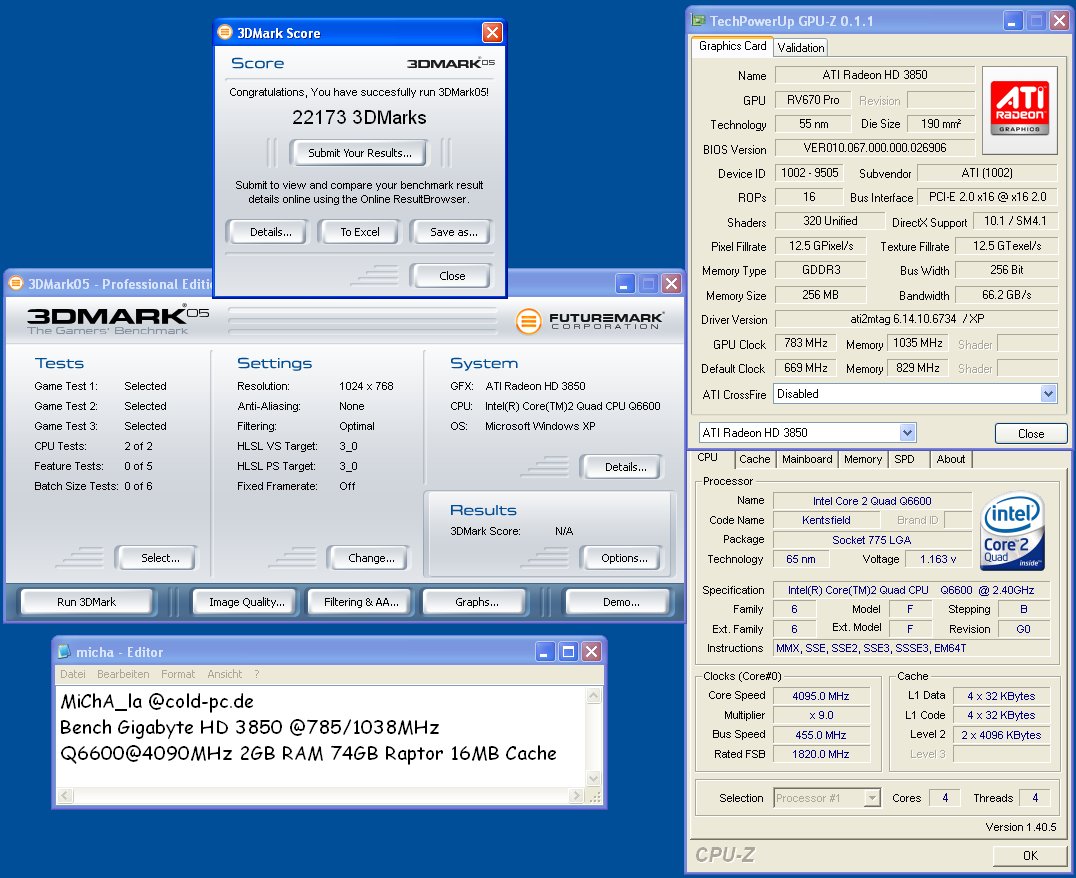
Task: Click the Editor vertical scrollbar up arrow
Action: point(594,696)
